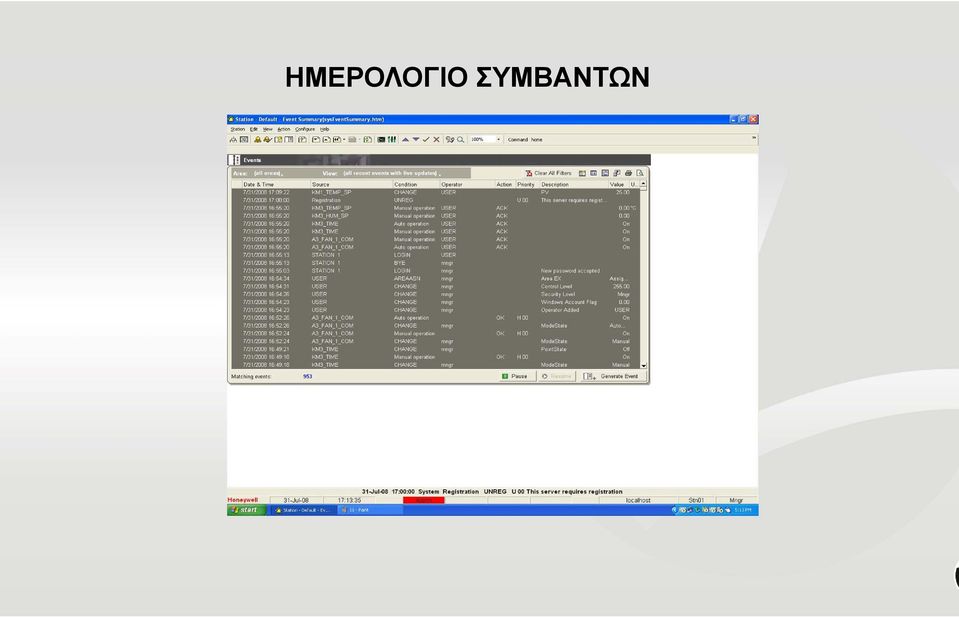
Task: Select the KM3_TEMP_SP event row
Action: click(x=435, y=208)
